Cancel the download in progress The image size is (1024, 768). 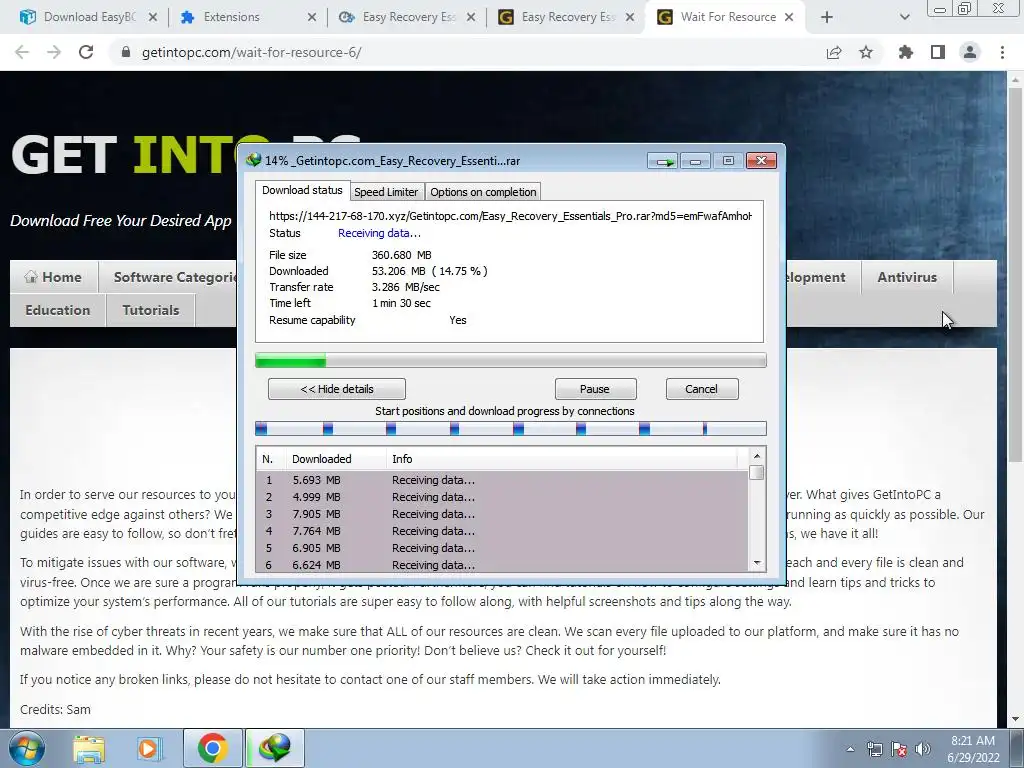click(x=701, y=389)
